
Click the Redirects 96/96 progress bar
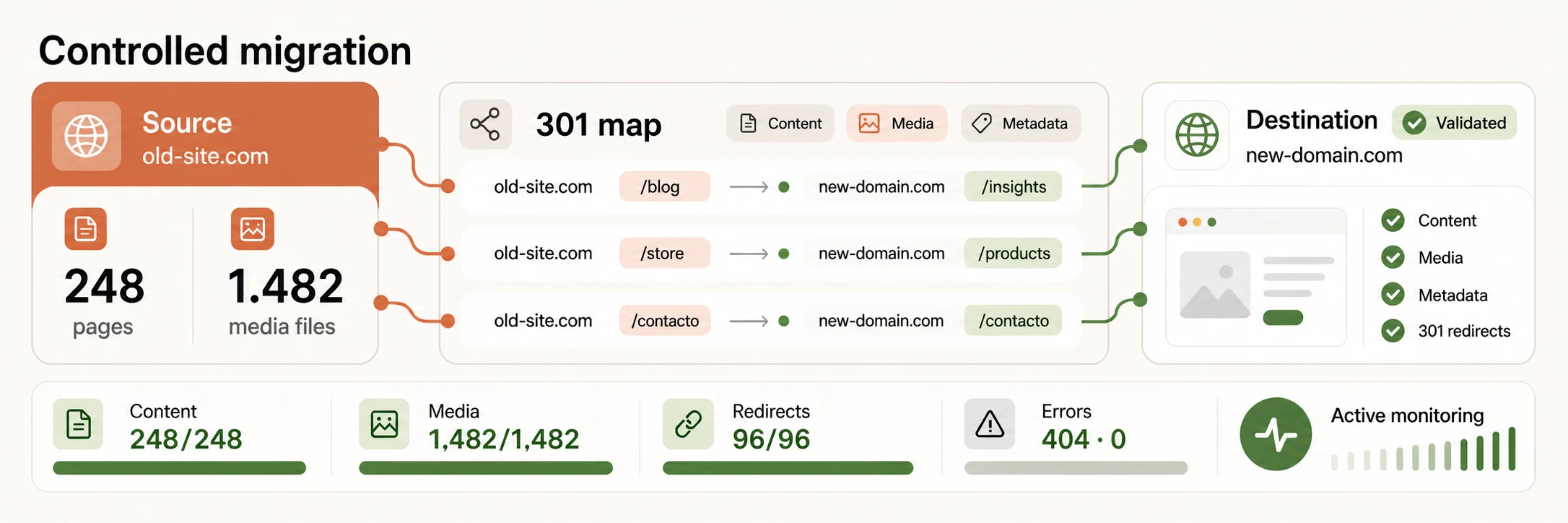(x=788, y=468)
